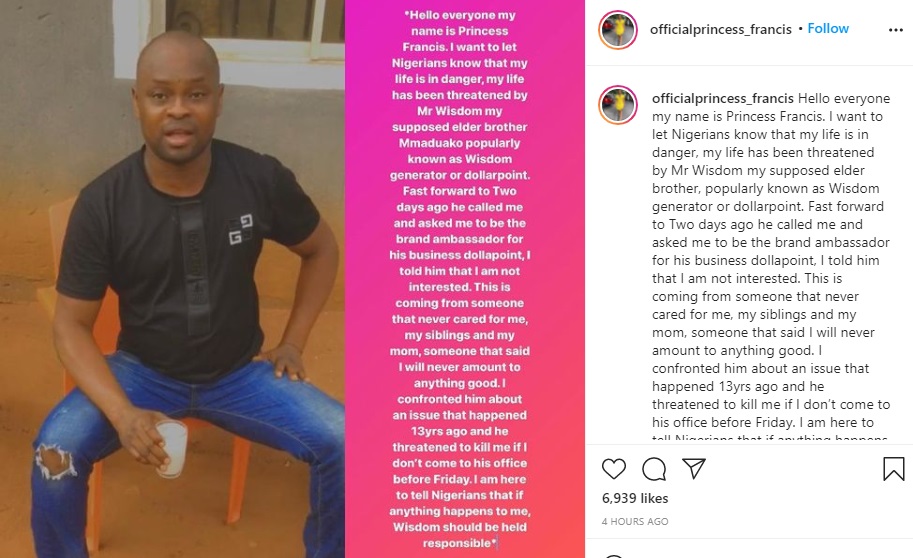913x558 pixels.
Task: Click the username at start of caption
Action: click(723, 98)
